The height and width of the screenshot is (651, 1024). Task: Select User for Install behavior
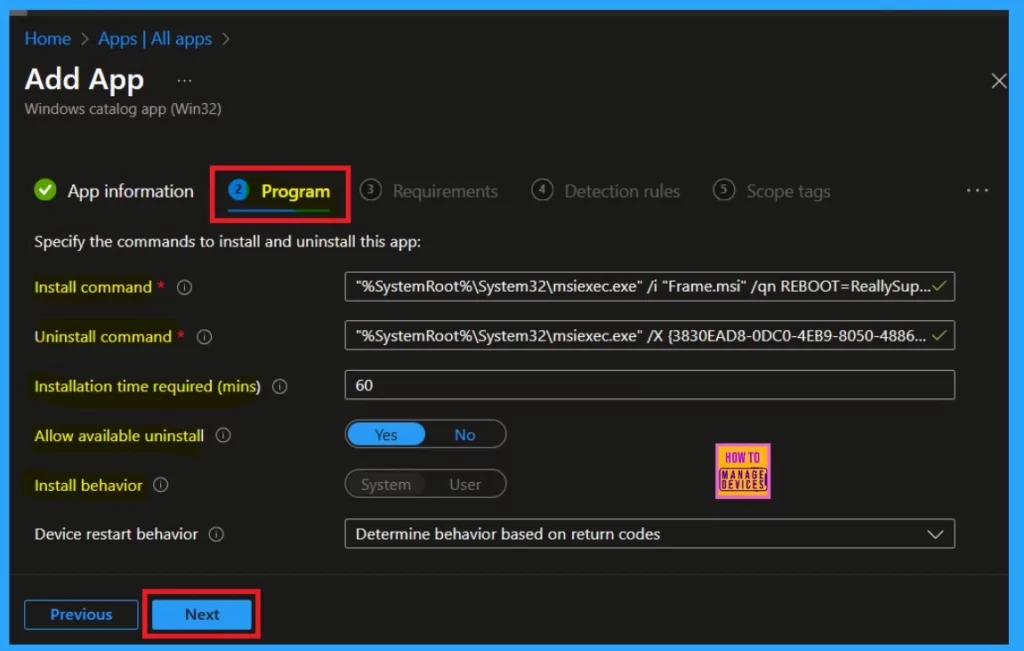pos(465,485)
